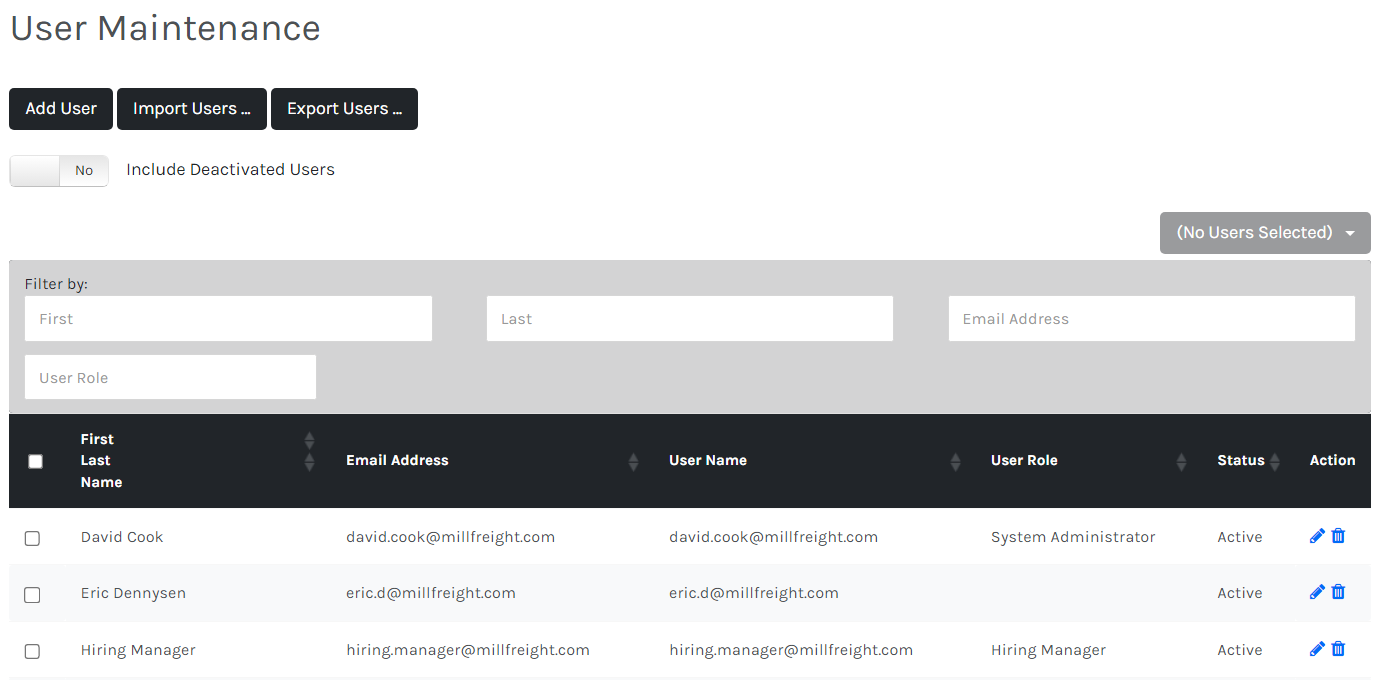Delete the Hiring Manager user via trash icon
Image resolution: width=1386 pixels, height=680 pixels.
(x=1338, y=649)
